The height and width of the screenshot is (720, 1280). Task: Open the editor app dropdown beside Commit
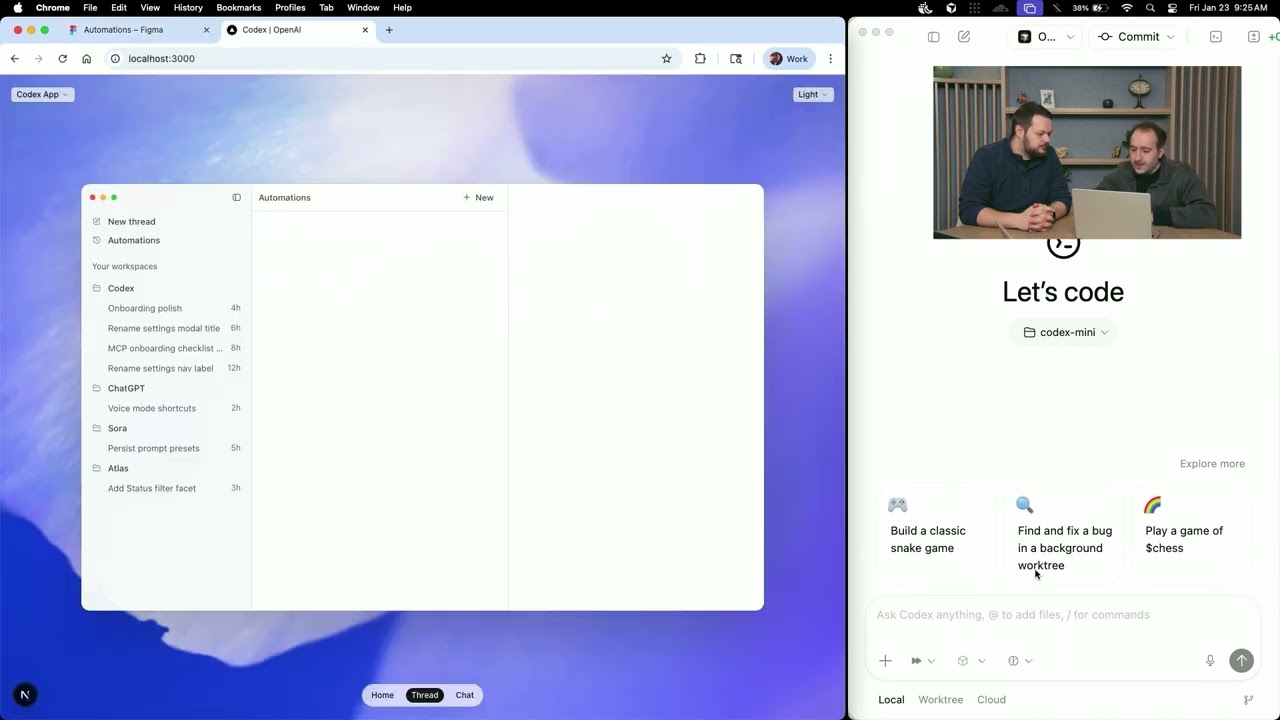click(x=1046, y=37)
